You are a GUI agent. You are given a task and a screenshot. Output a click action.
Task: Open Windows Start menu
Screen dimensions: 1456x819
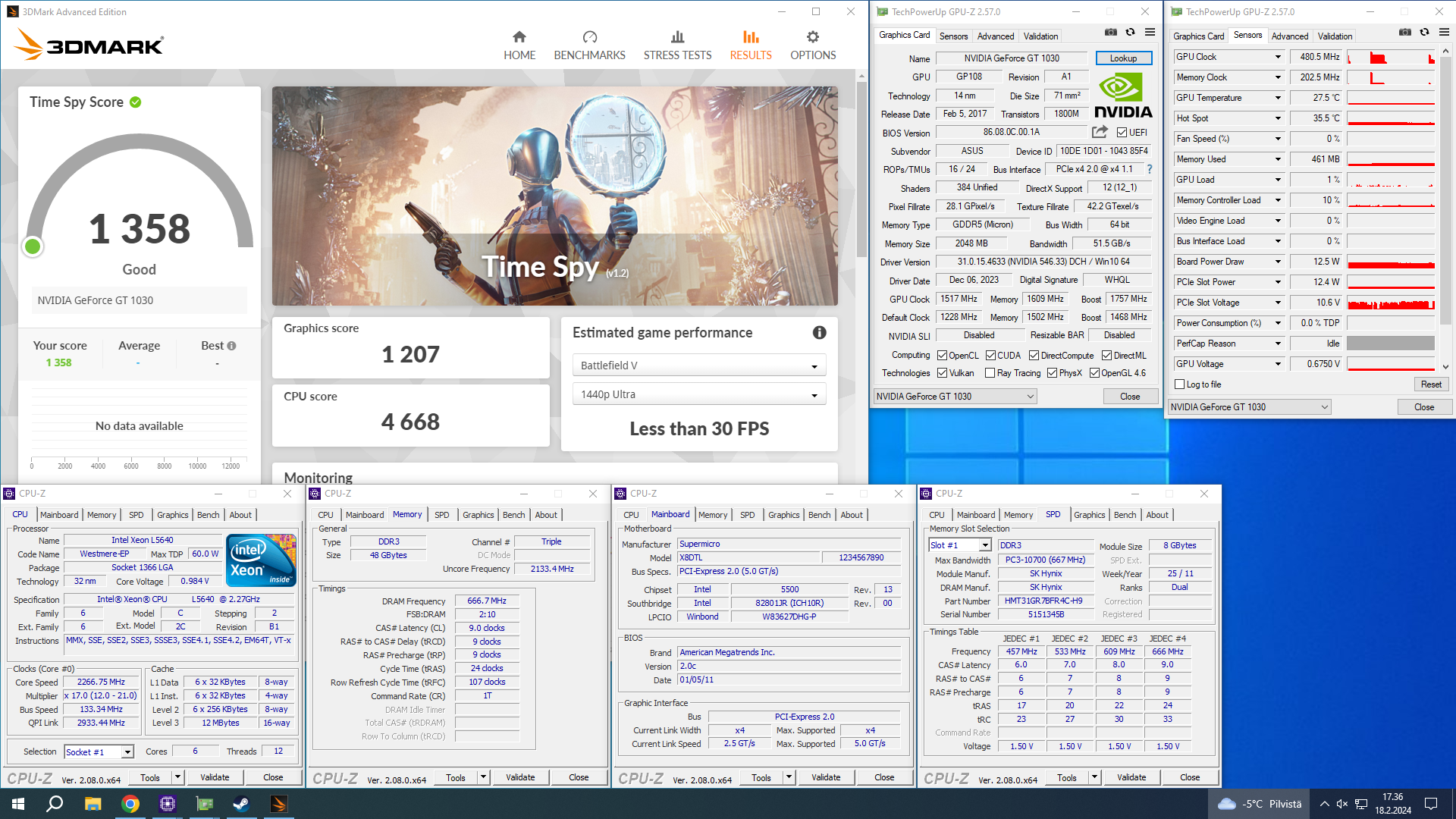tap(18, 804)
